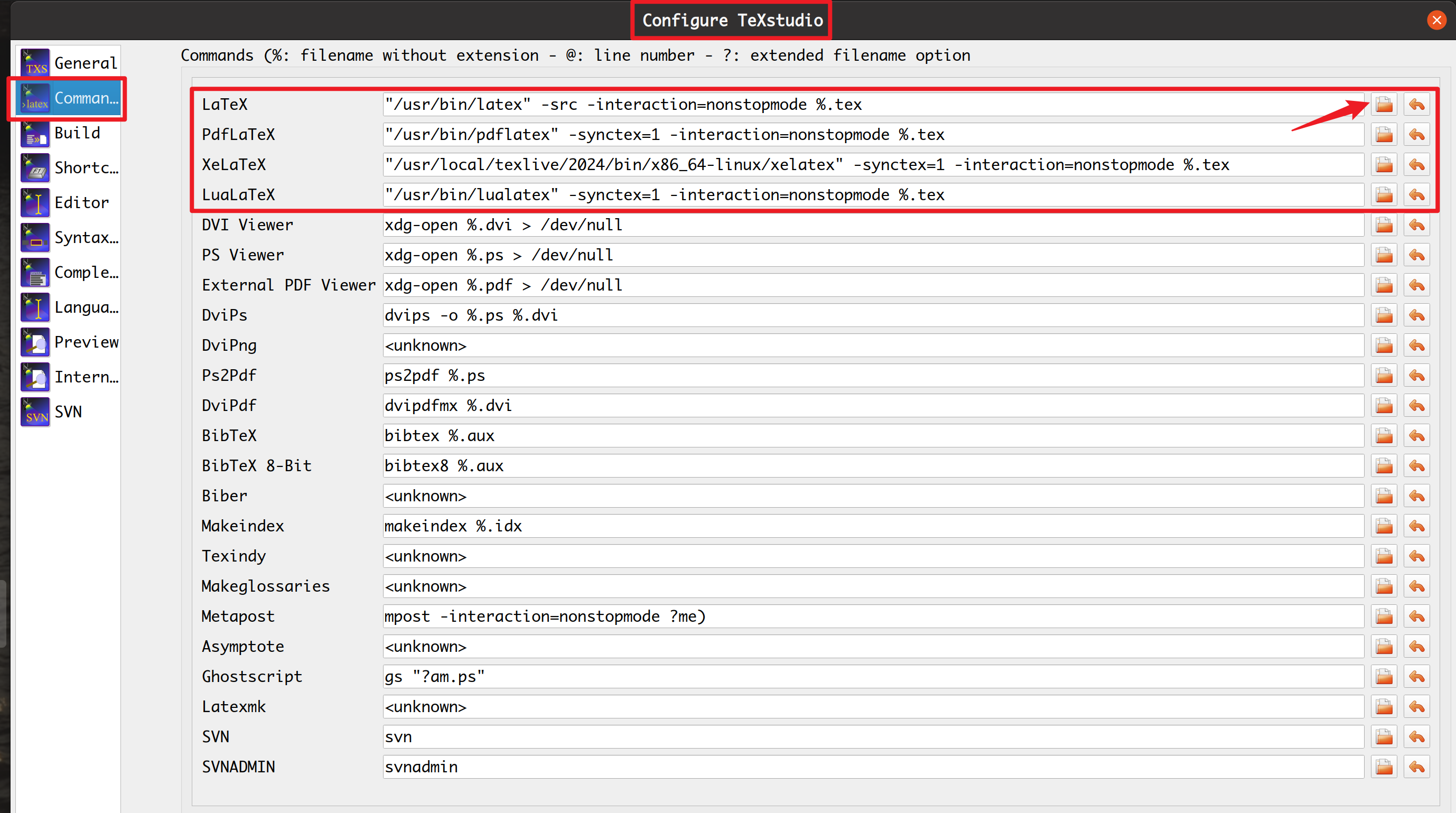Browse for the XeLaTeX executable
The width and height of the screenshot is (1456, 813).
pyautogui.click(x=1384, y=164)
